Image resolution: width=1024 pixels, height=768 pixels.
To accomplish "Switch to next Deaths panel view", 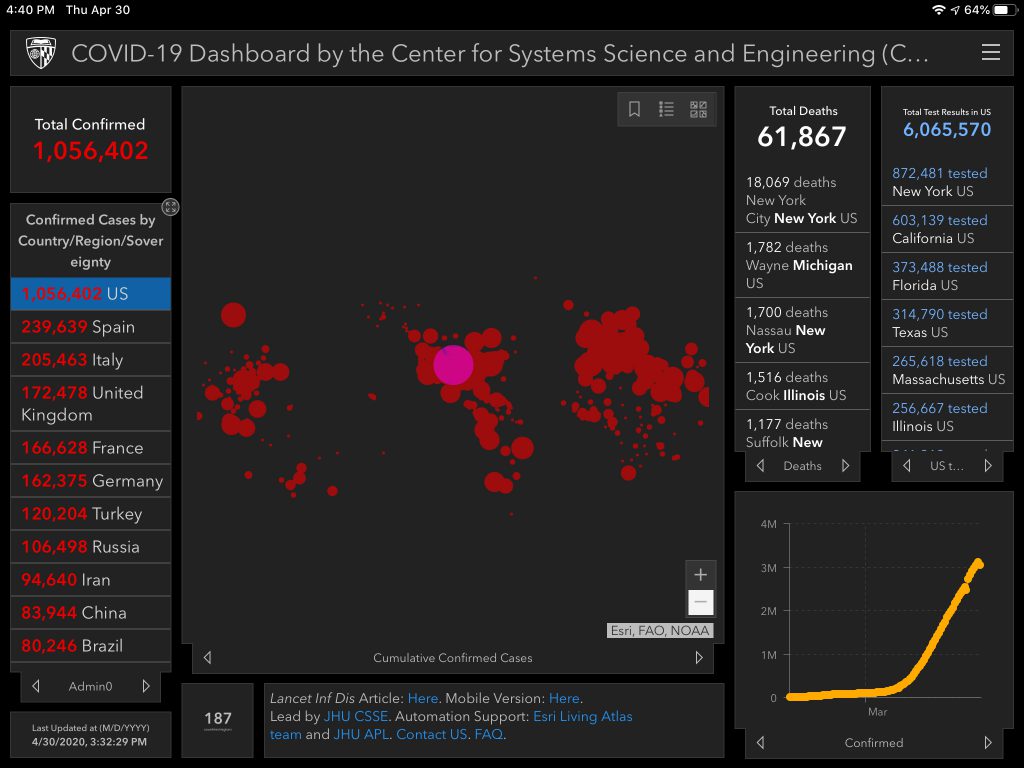I will [x=846, y=466].
